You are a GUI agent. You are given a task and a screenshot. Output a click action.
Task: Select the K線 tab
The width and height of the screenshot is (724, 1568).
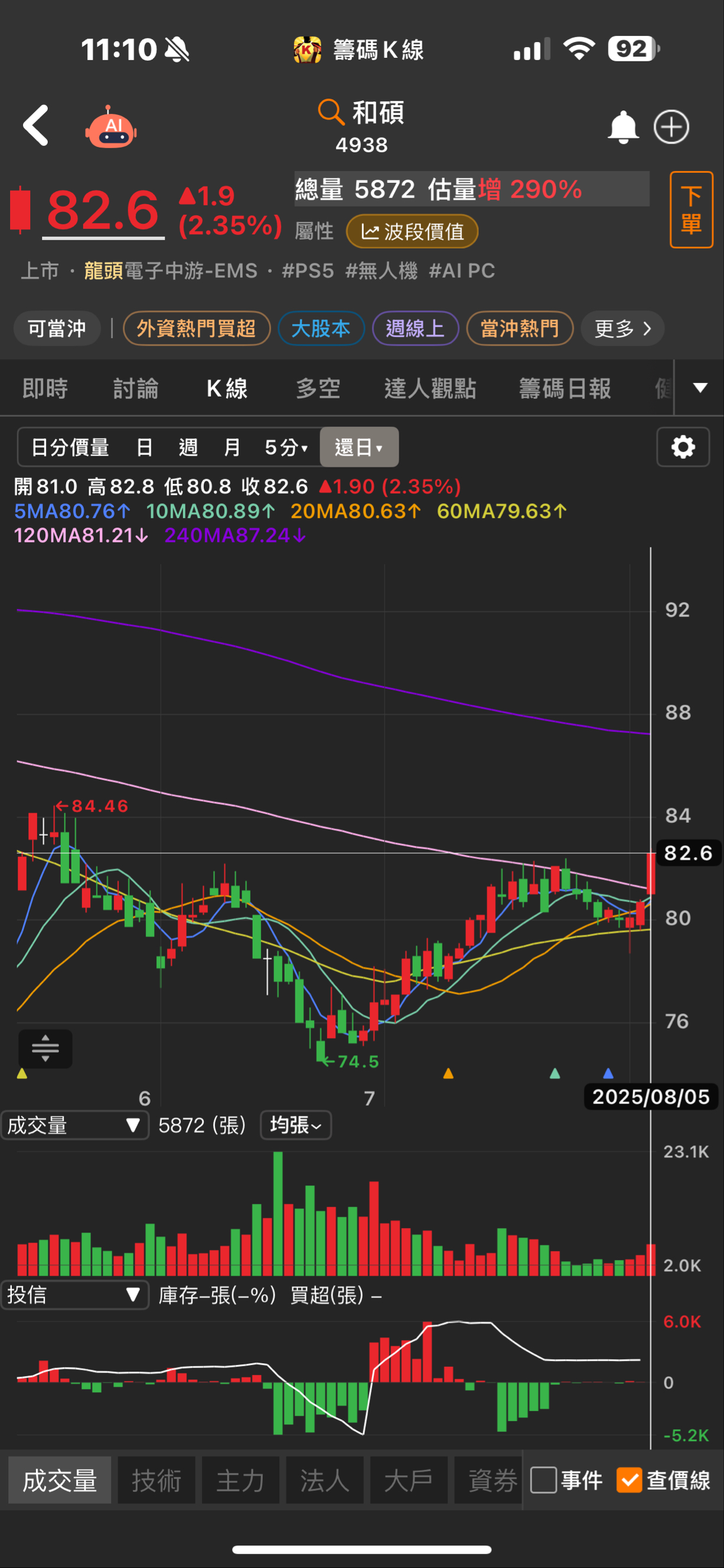[227, 388]
